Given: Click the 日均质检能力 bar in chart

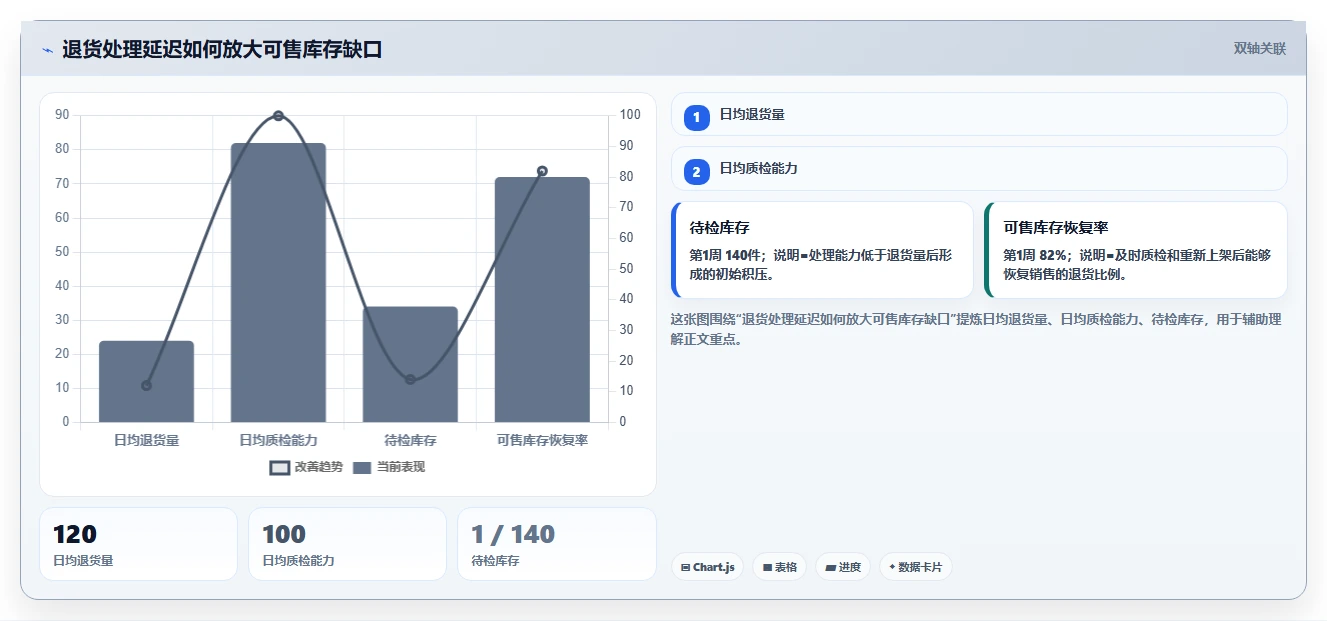Looking at the screenshot, I should (278, 282).
